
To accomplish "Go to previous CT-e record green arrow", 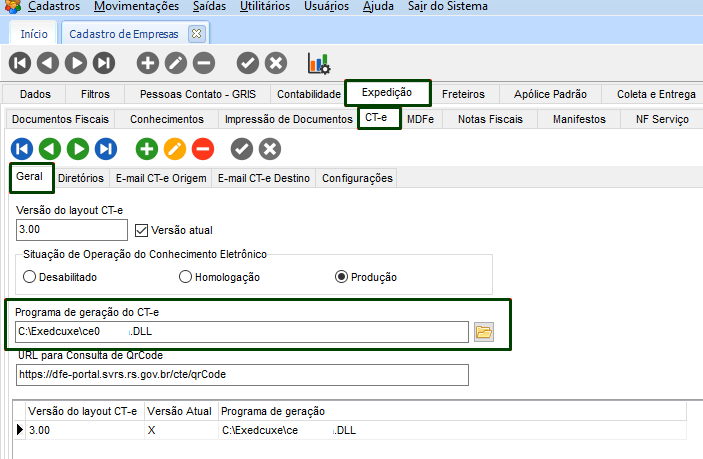I will [x=50, y=149].
